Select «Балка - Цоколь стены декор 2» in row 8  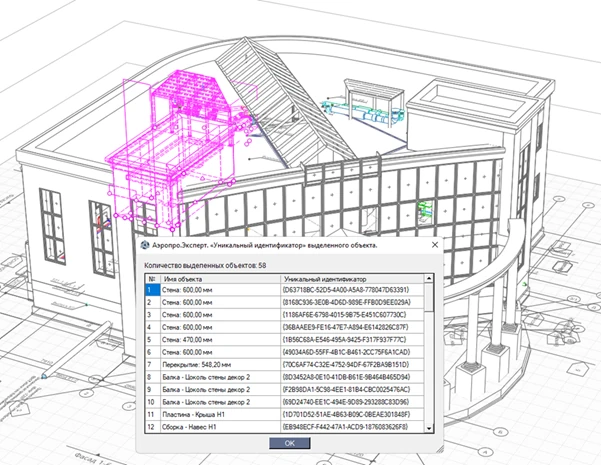220,377
